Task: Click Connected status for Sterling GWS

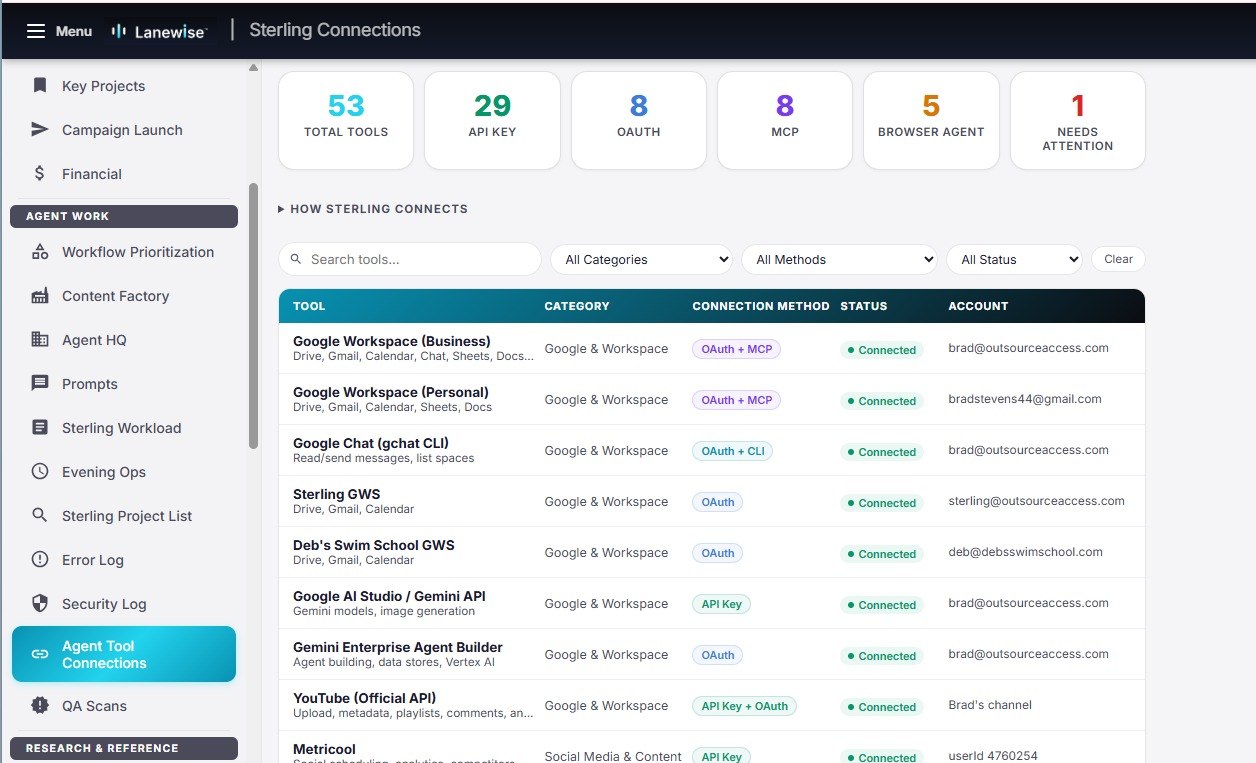Action: (881, 503)
